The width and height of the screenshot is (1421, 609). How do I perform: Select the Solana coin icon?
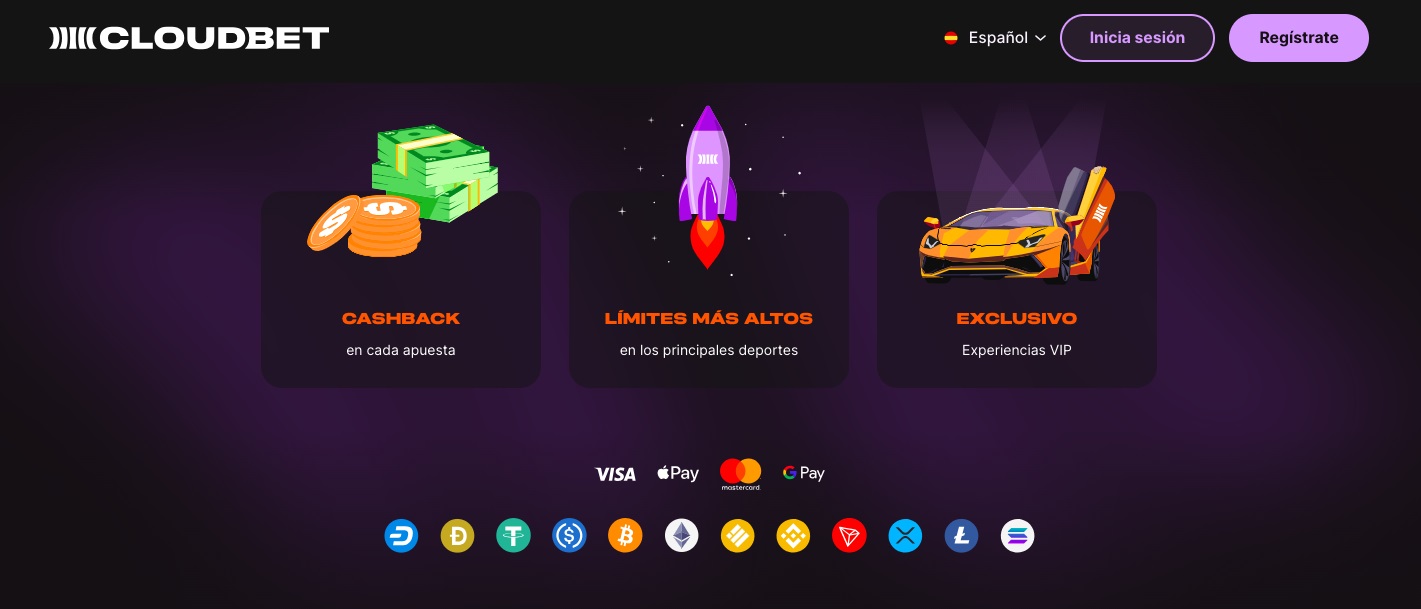tap(1017, 536)
